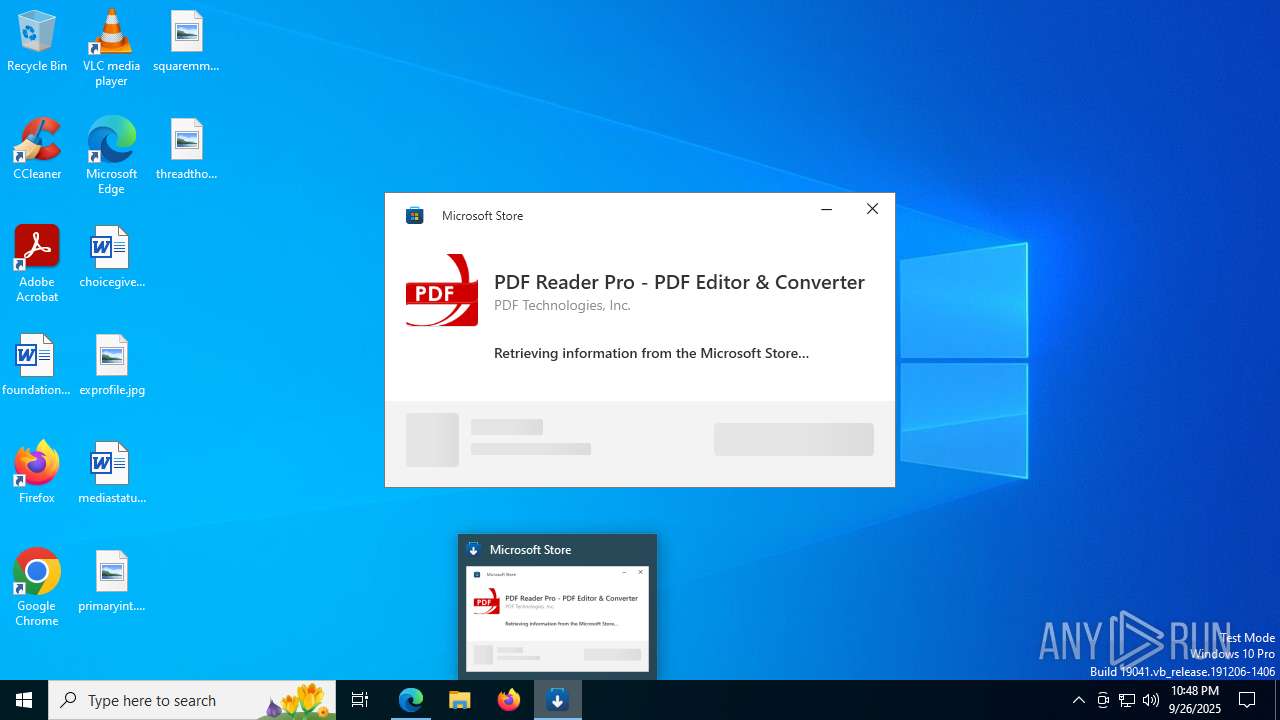
Task: Click the meeting/security tray icon
Action: tap(1103, 700)
